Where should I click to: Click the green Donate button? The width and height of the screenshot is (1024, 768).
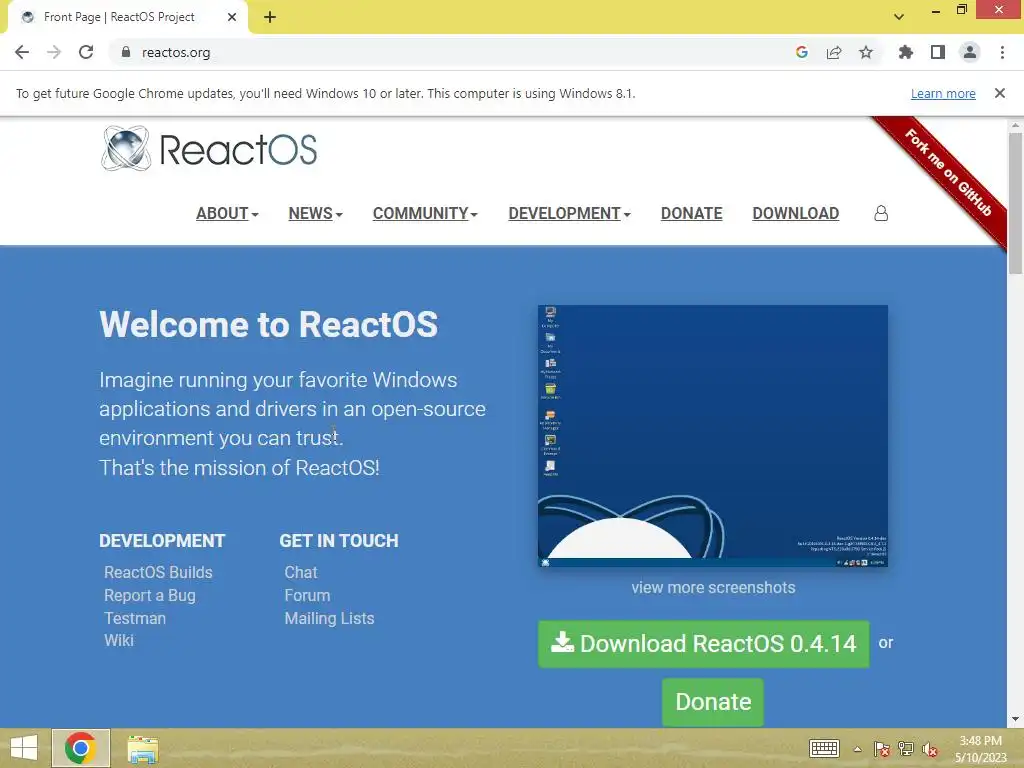tap(712, 702)
